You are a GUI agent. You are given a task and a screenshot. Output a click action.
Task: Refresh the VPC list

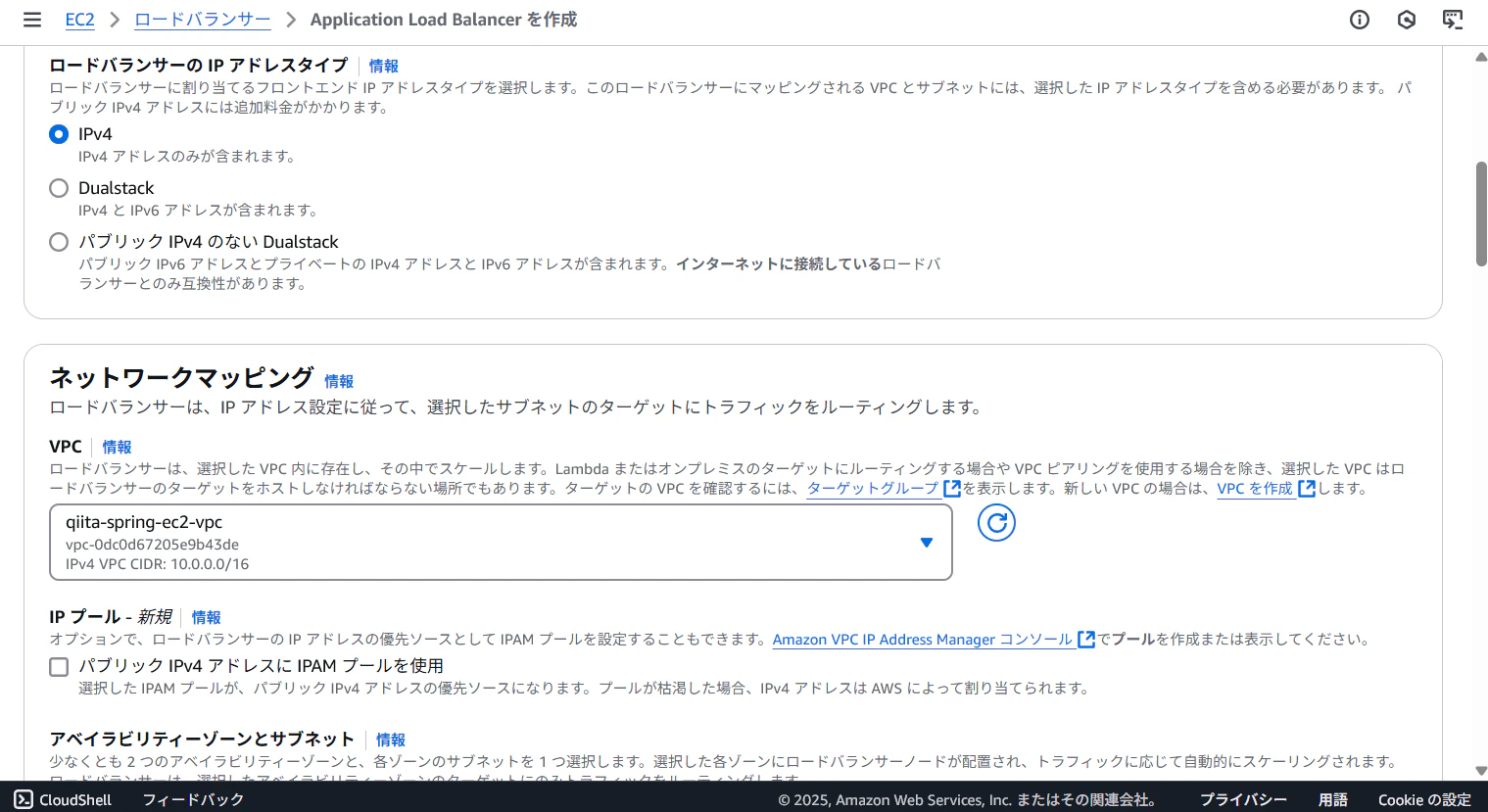pos(996,523)
